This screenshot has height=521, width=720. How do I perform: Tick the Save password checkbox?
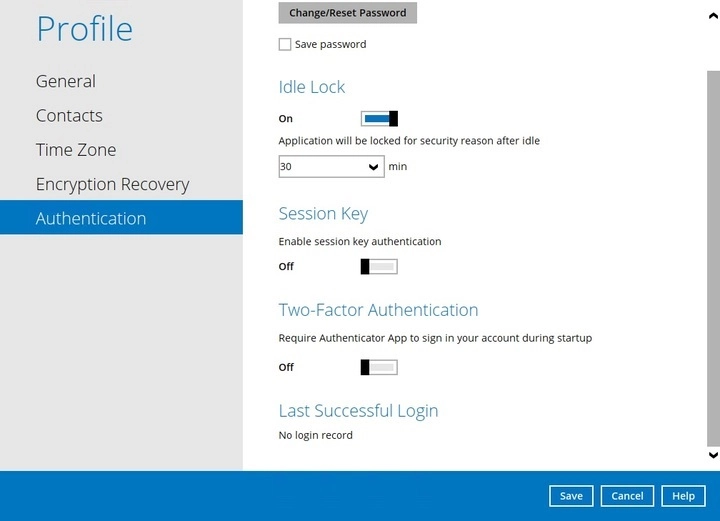pyautogui.click(x=285, y=45)
